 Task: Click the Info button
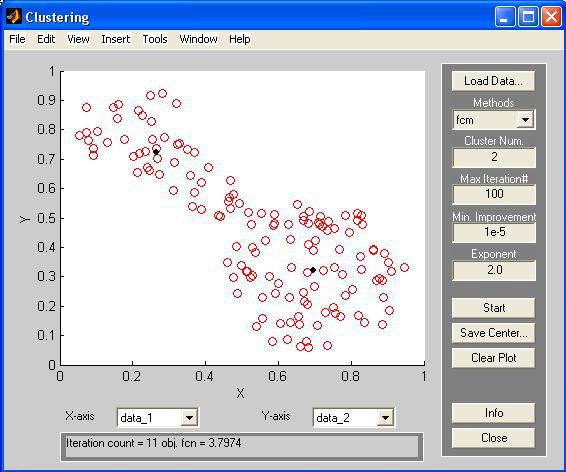point(493,413)
